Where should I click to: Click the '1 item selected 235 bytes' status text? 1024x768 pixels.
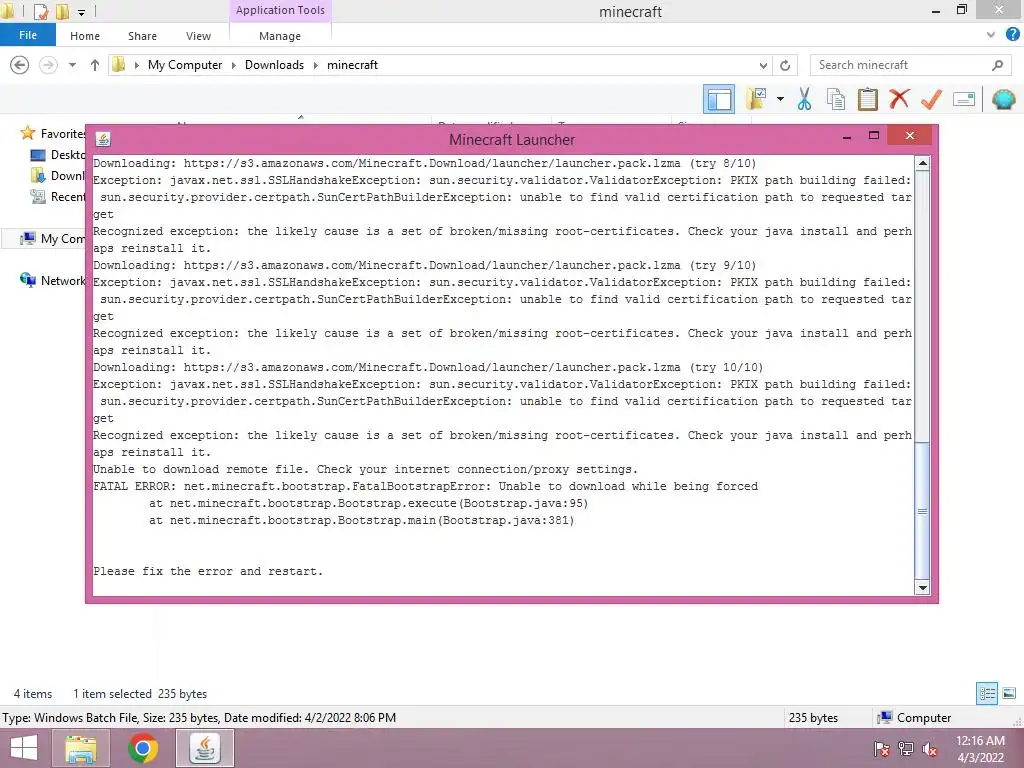click(x=140, y=694)
